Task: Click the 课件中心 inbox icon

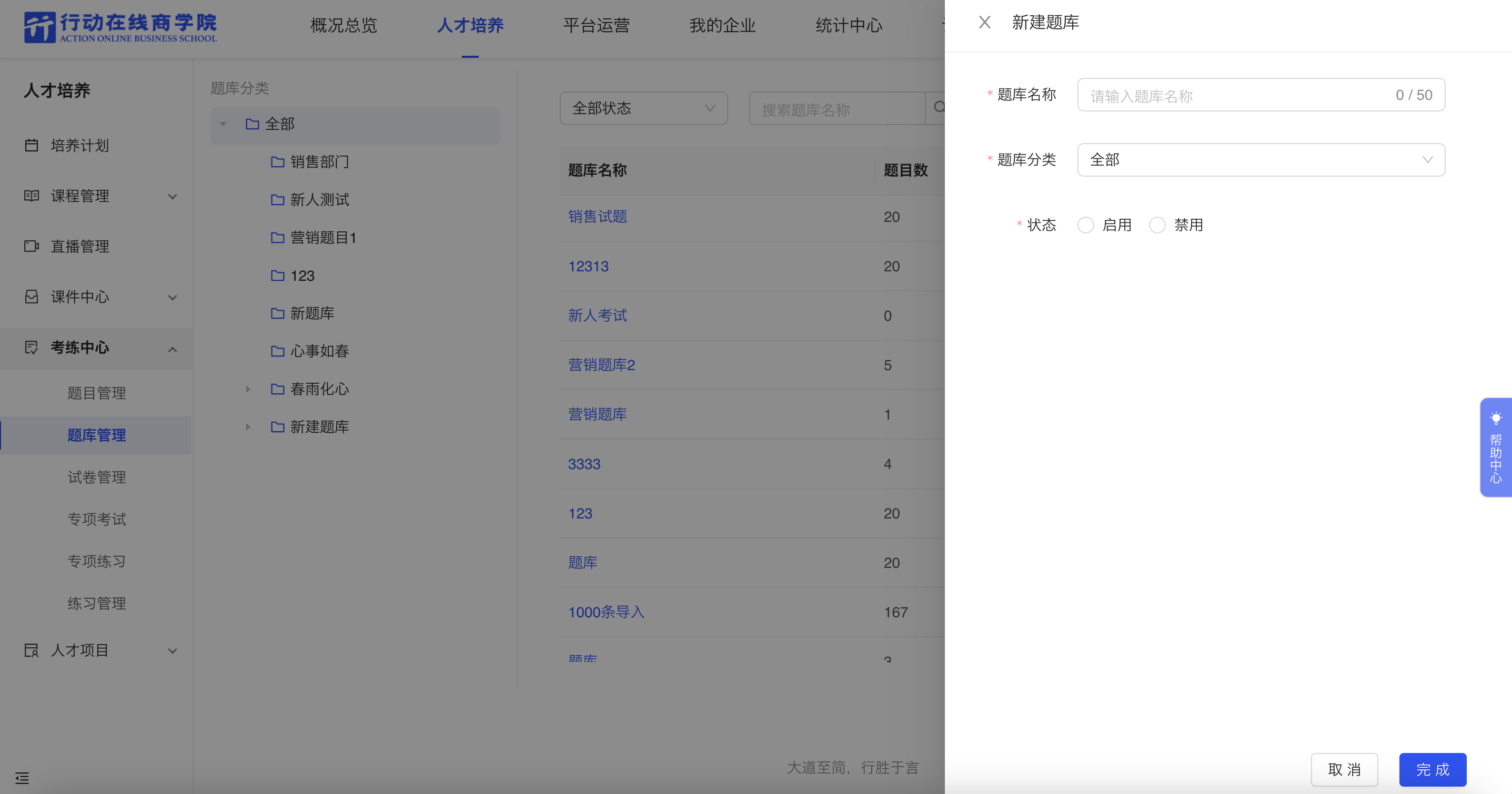Action: tap(32, 297)
